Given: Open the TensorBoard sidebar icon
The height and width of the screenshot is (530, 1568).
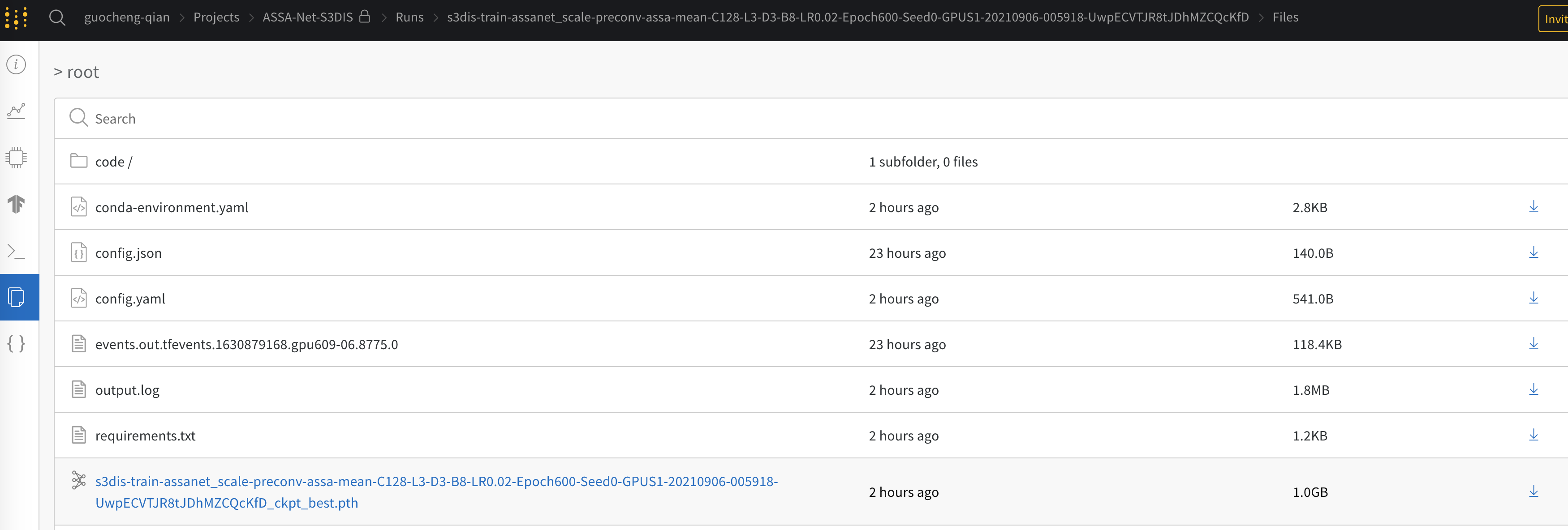Looking at the screenshot, I should (17, 204).
